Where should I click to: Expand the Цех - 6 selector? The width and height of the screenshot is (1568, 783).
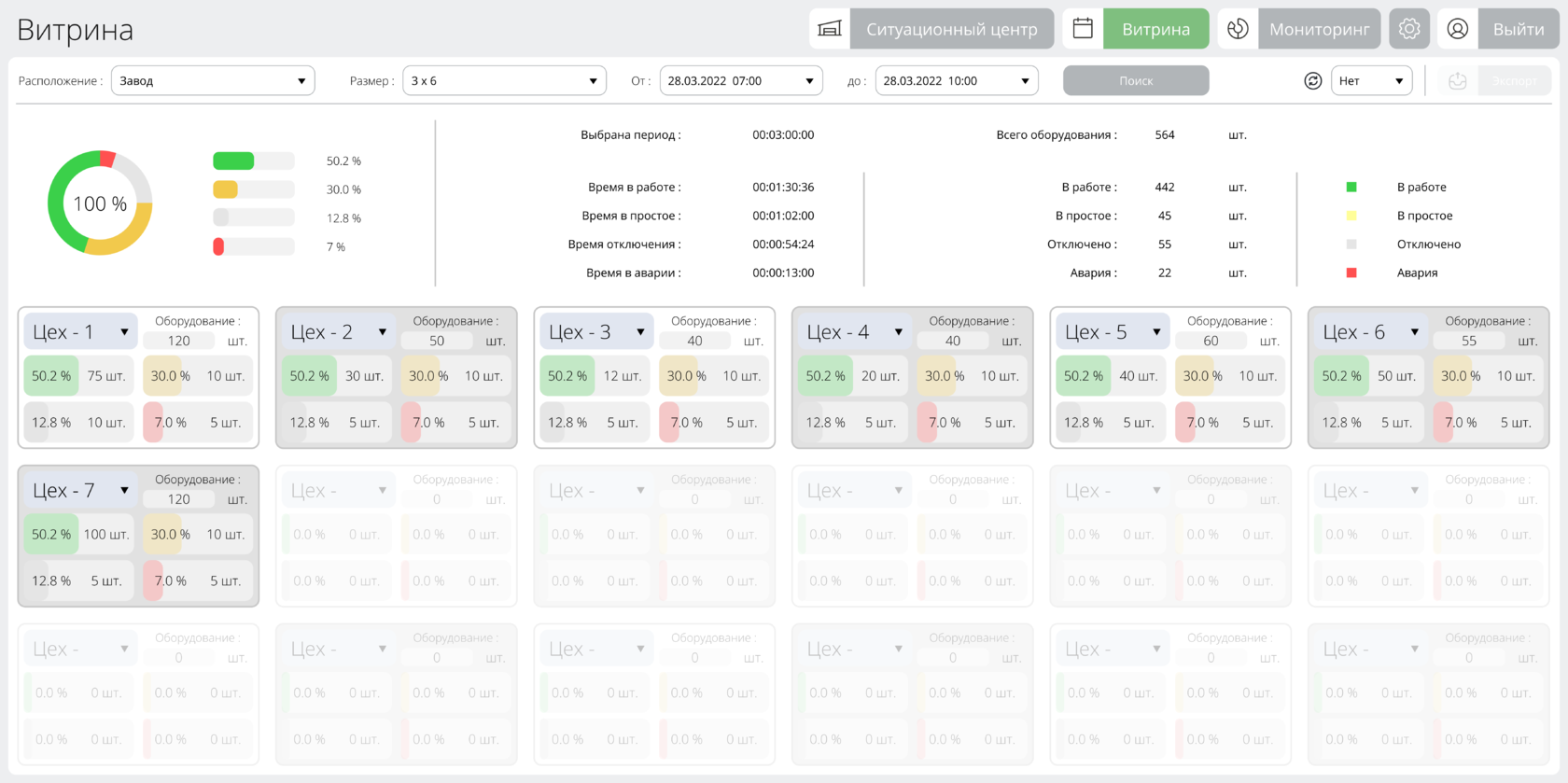[x=1371, y=332]
